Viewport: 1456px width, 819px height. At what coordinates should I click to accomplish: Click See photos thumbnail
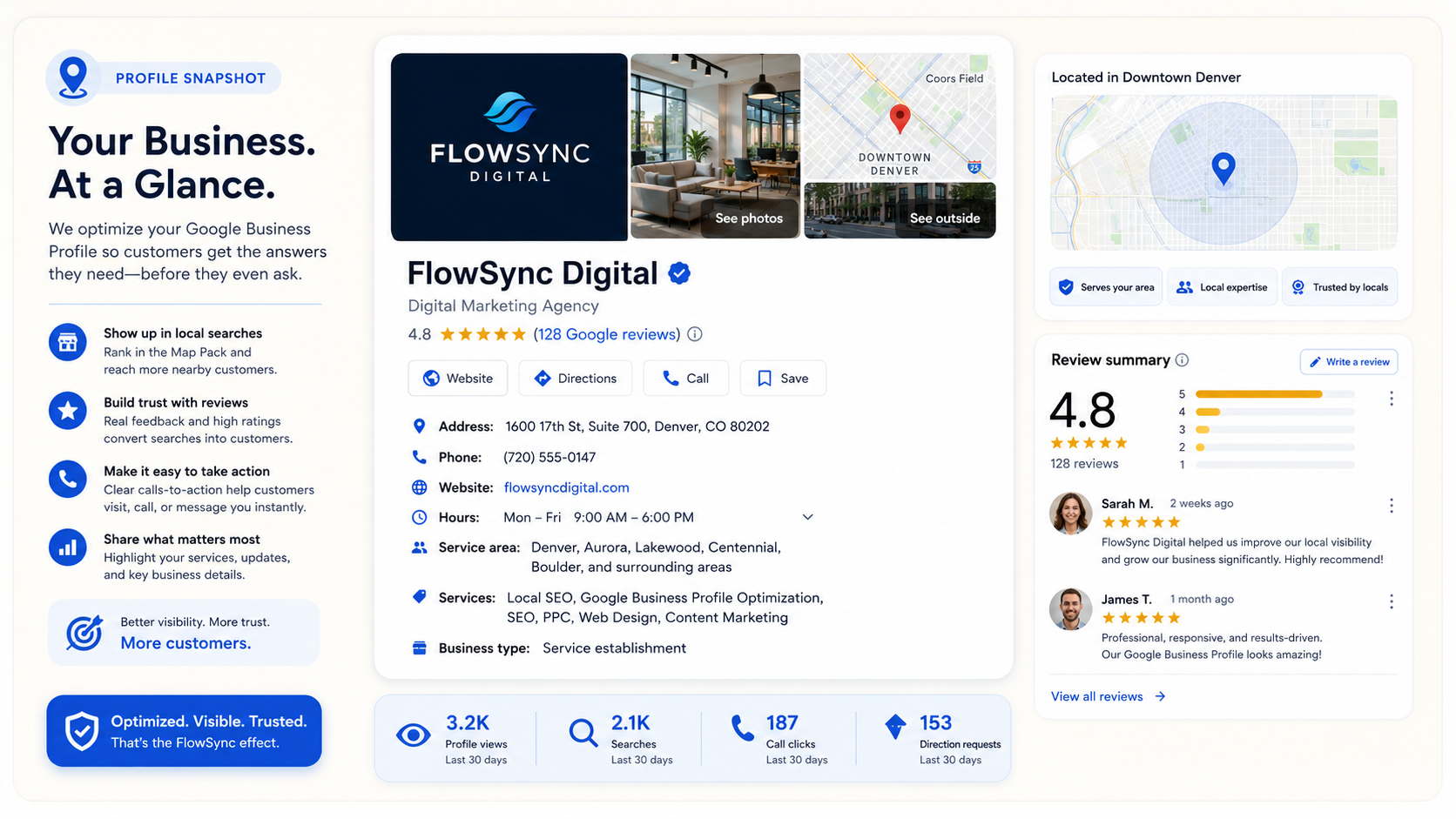[x=715, y=145]
